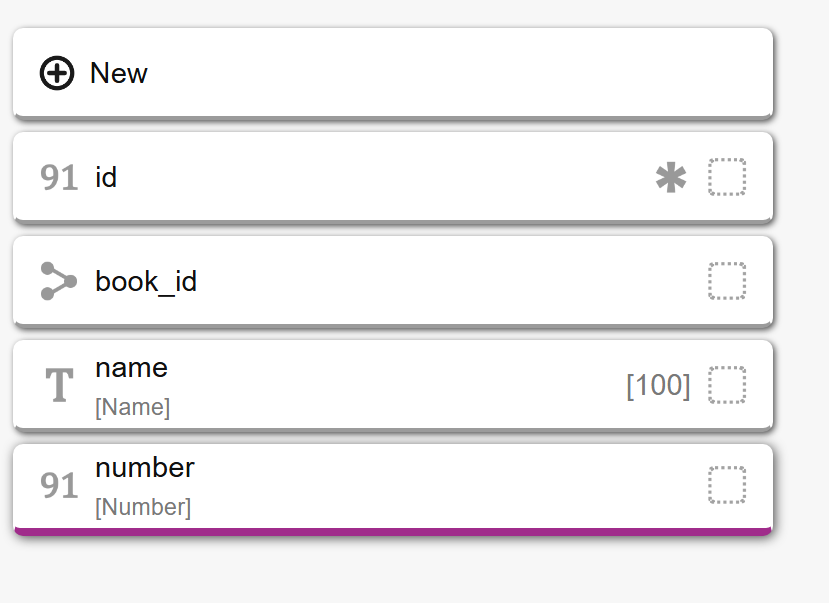829x603 pixels.
Task: Click the text type icon beside name
Action: [59, 385]
